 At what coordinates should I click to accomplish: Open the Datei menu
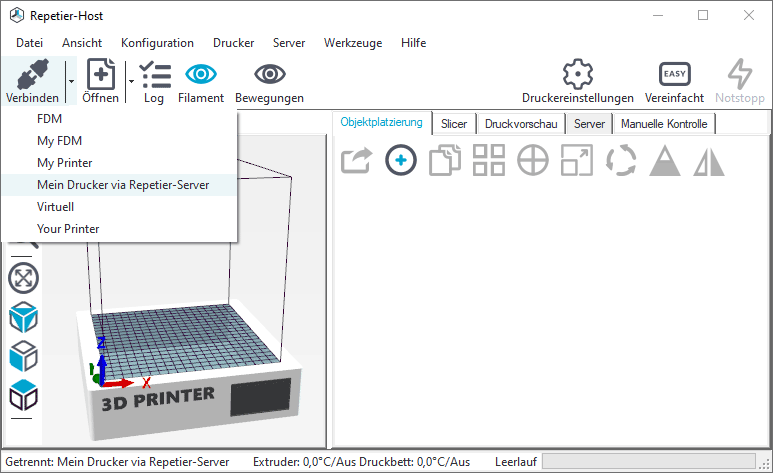coord(30,43)
